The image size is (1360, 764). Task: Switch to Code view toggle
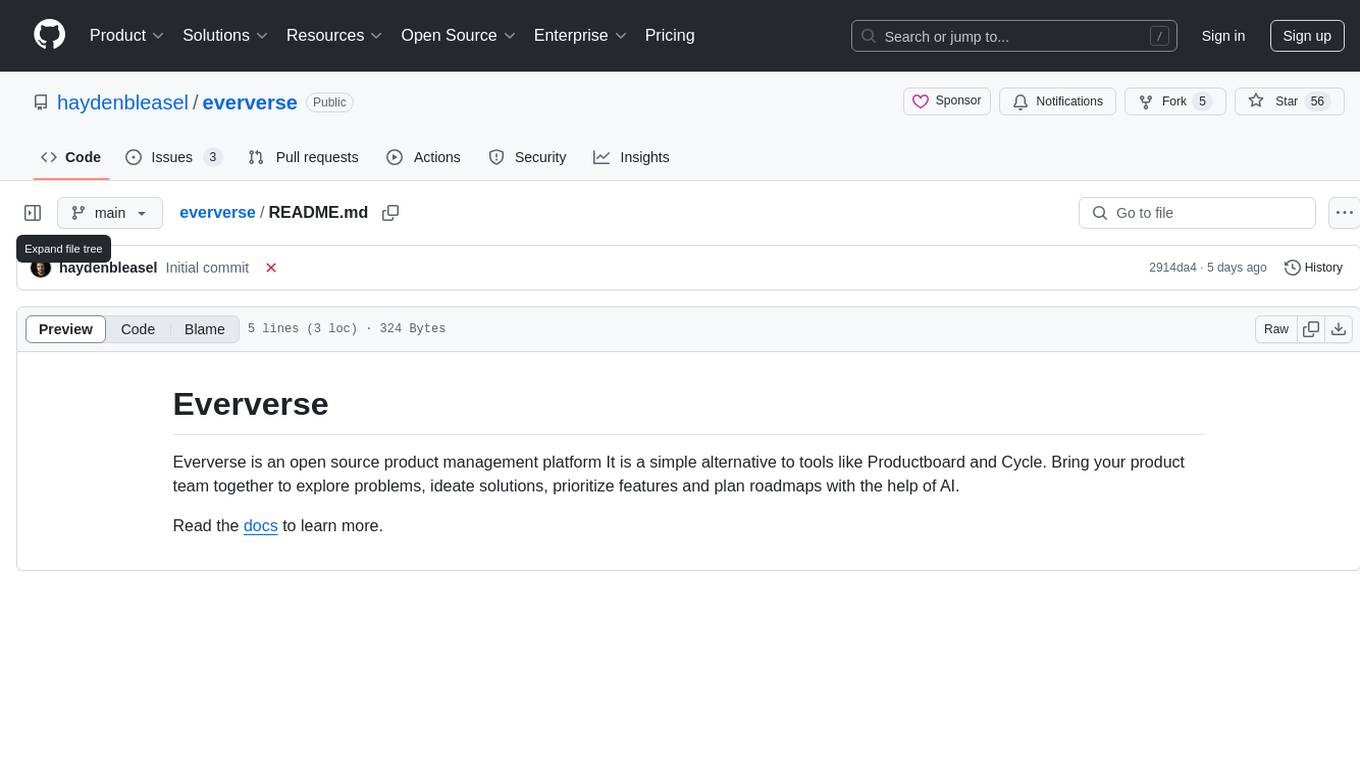coord(138,329)
